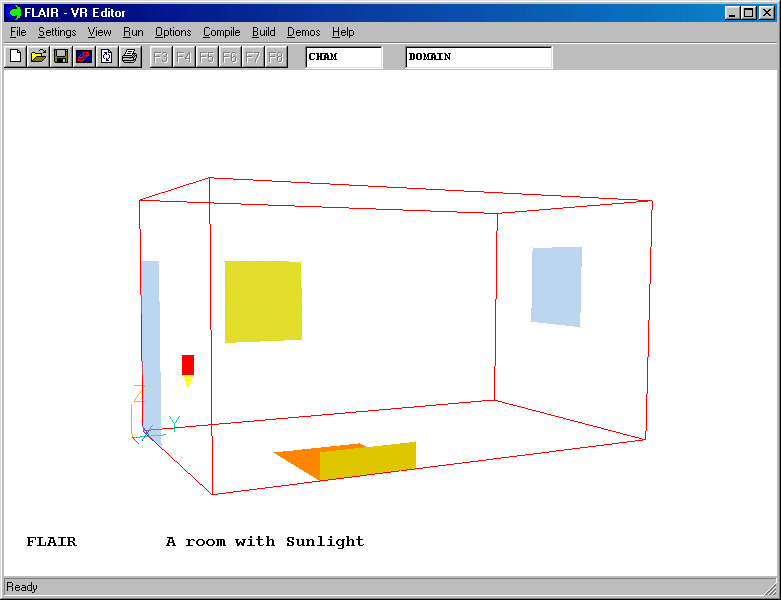781x600 pixels.
Task: Select the small red object in the room
Action: 187,364
